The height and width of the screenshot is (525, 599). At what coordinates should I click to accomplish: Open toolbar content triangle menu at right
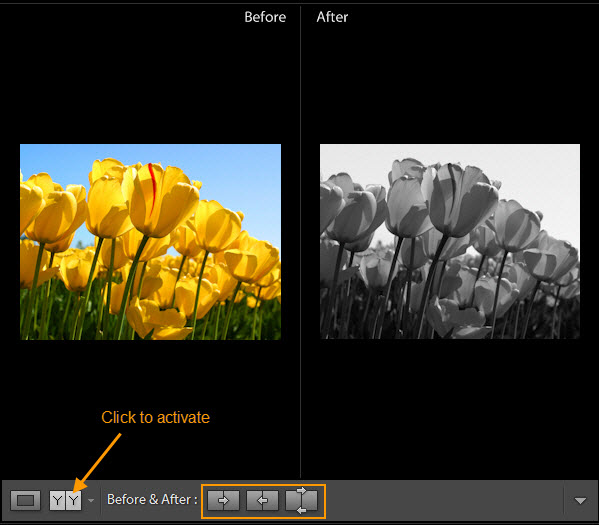[580, 501]
